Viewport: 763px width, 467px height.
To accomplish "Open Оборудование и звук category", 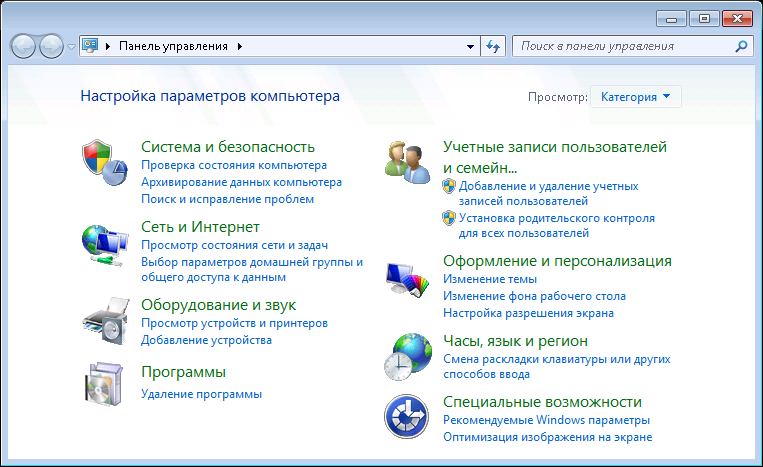I will coord(218,305).
